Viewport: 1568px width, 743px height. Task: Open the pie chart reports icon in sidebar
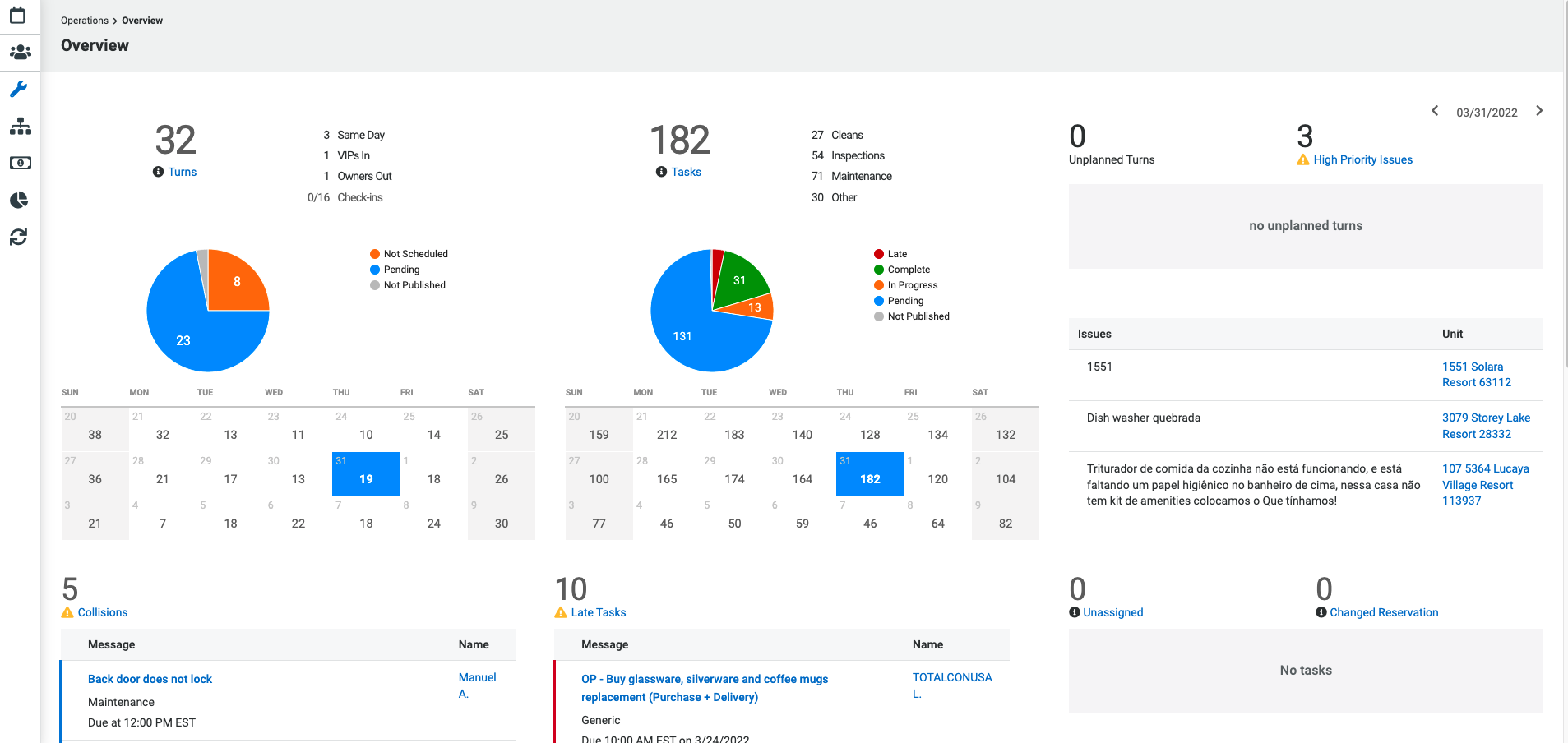pyautogui.click(x=19, y=200)
